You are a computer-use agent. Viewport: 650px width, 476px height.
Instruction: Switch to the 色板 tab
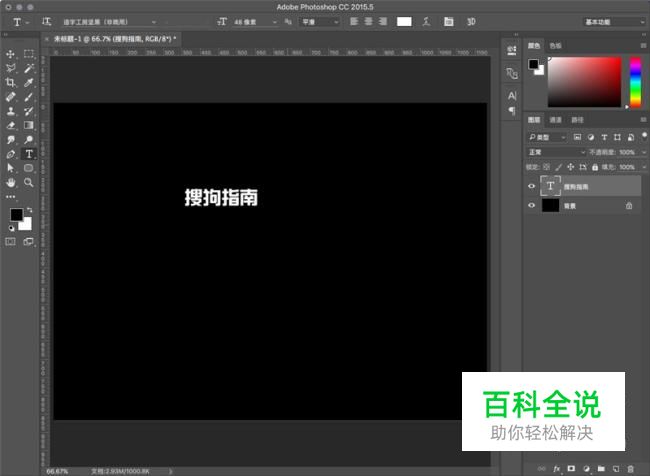[x=555, y=45]
